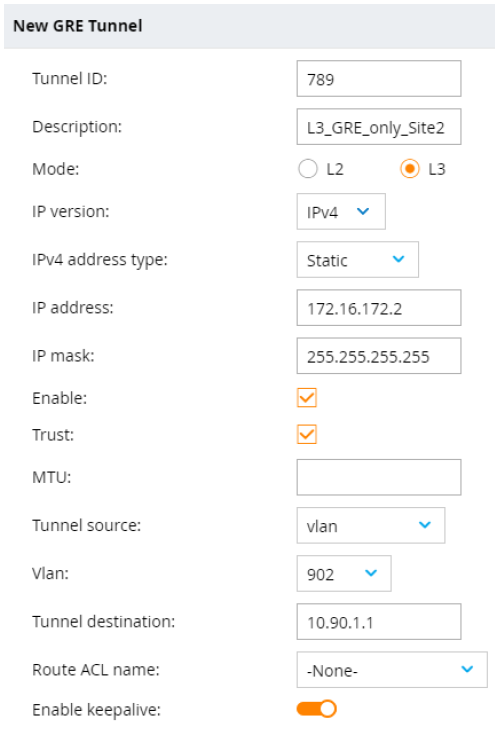The height and width of the screenshot is (734, 502).
Task: Click the Description text field
Action: [x=379, y=127]
